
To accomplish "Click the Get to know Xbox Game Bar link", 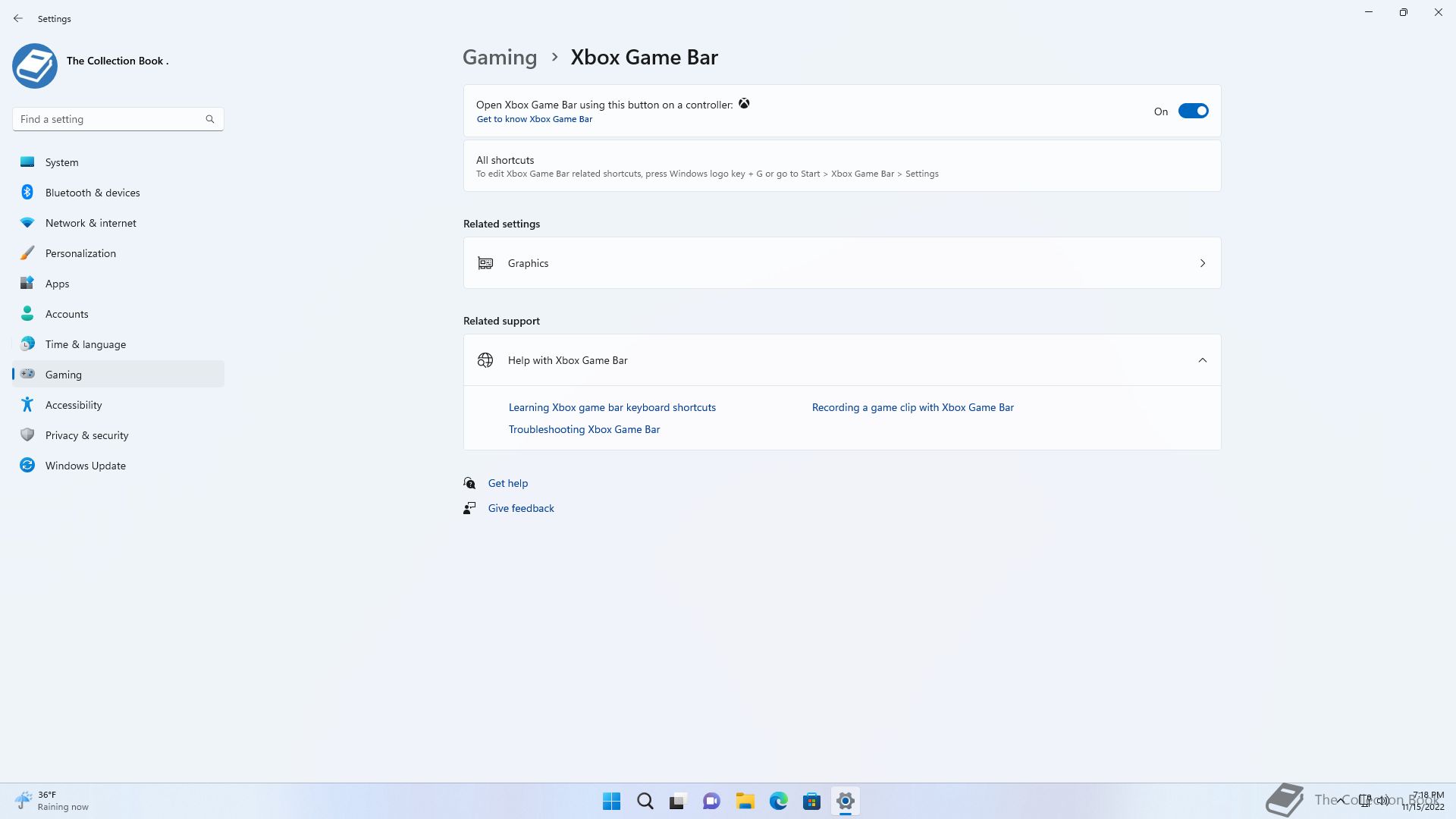I will tap(534, 119).
